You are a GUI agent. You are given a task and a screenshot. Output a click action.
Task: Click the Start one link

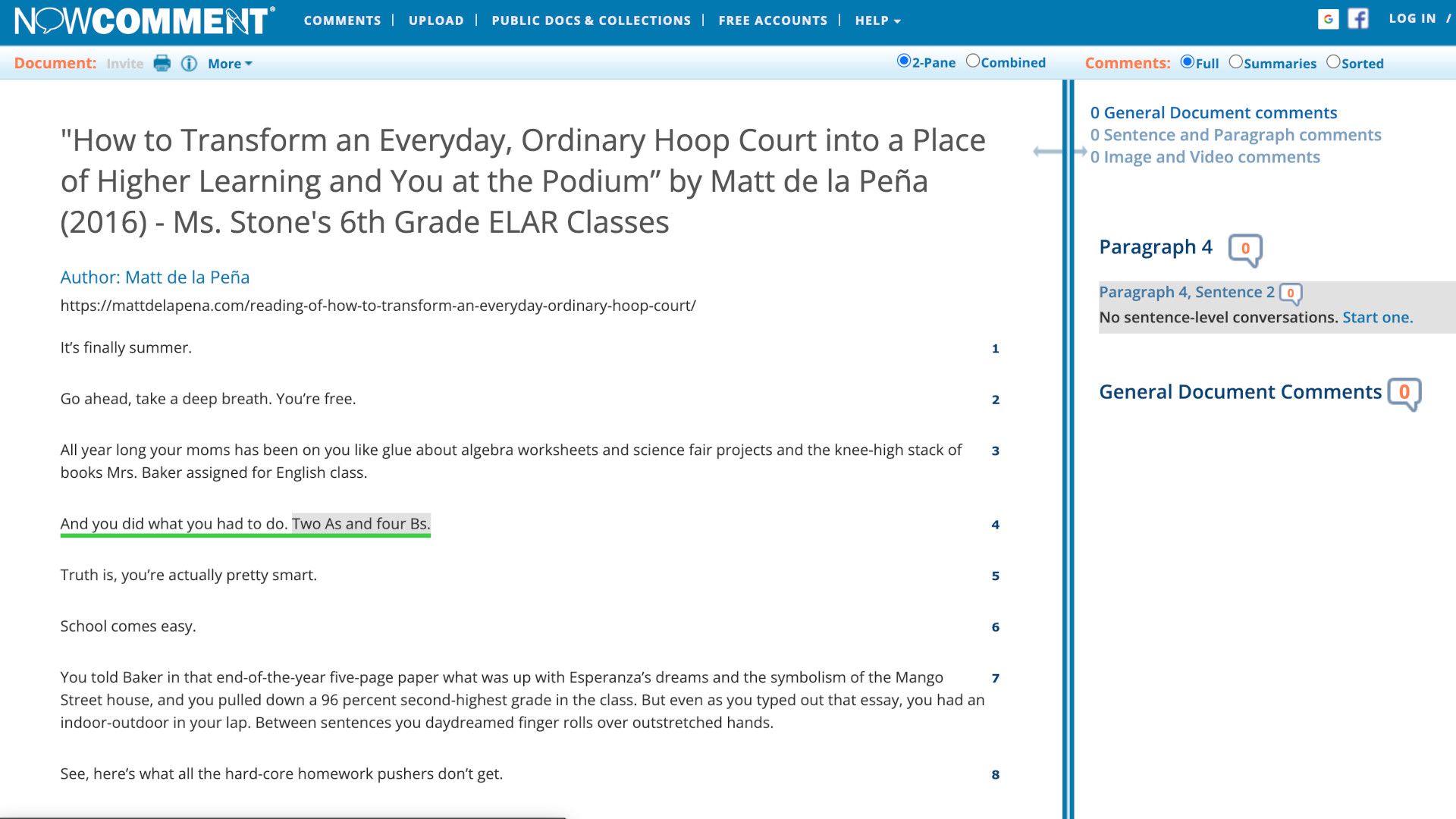[1377, 317]
